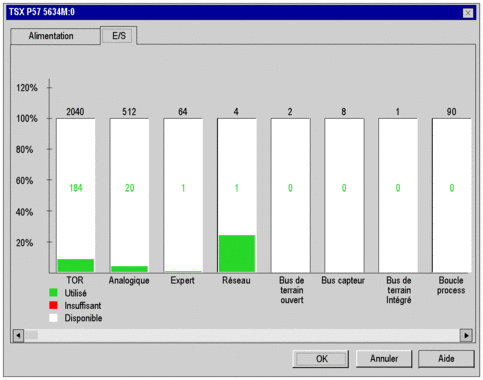Click the red Insuffisant legend swatch
483x380 pixels.
click(x=53, y=305)
